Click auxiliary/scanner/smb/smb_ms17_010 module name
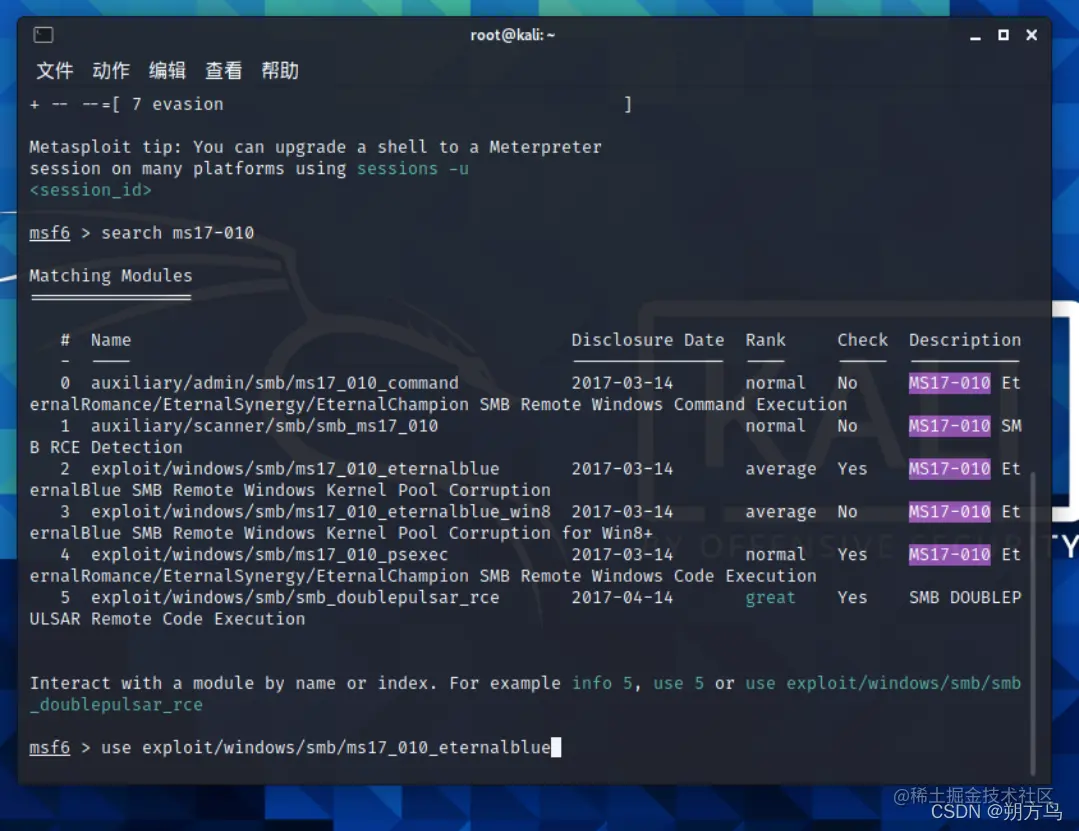This screenshot has width=1079, height=831. pos(264,426)
